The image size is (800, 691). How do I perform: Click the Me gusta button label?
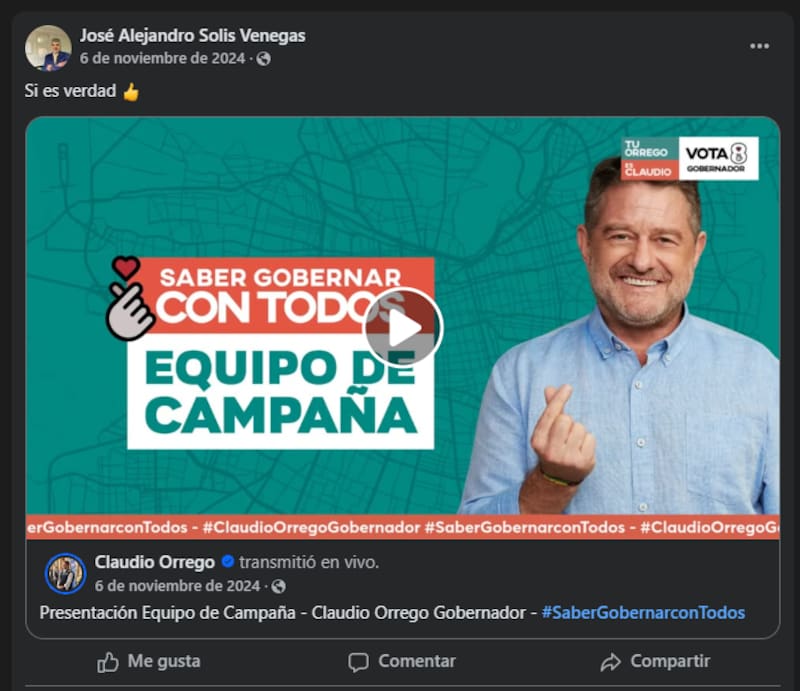[x=164, y=661]
